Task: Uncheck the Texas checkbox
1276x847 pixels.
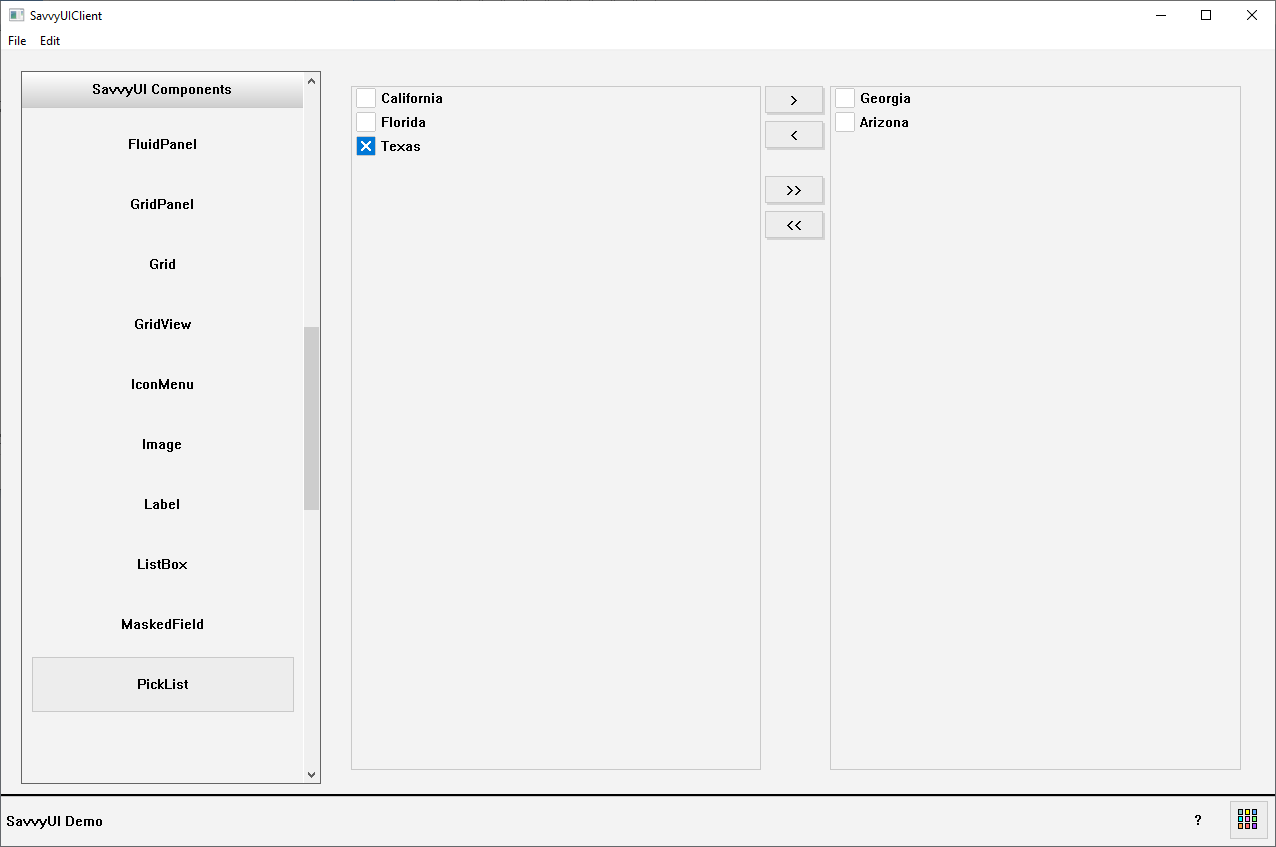Action: coord(366,146)
